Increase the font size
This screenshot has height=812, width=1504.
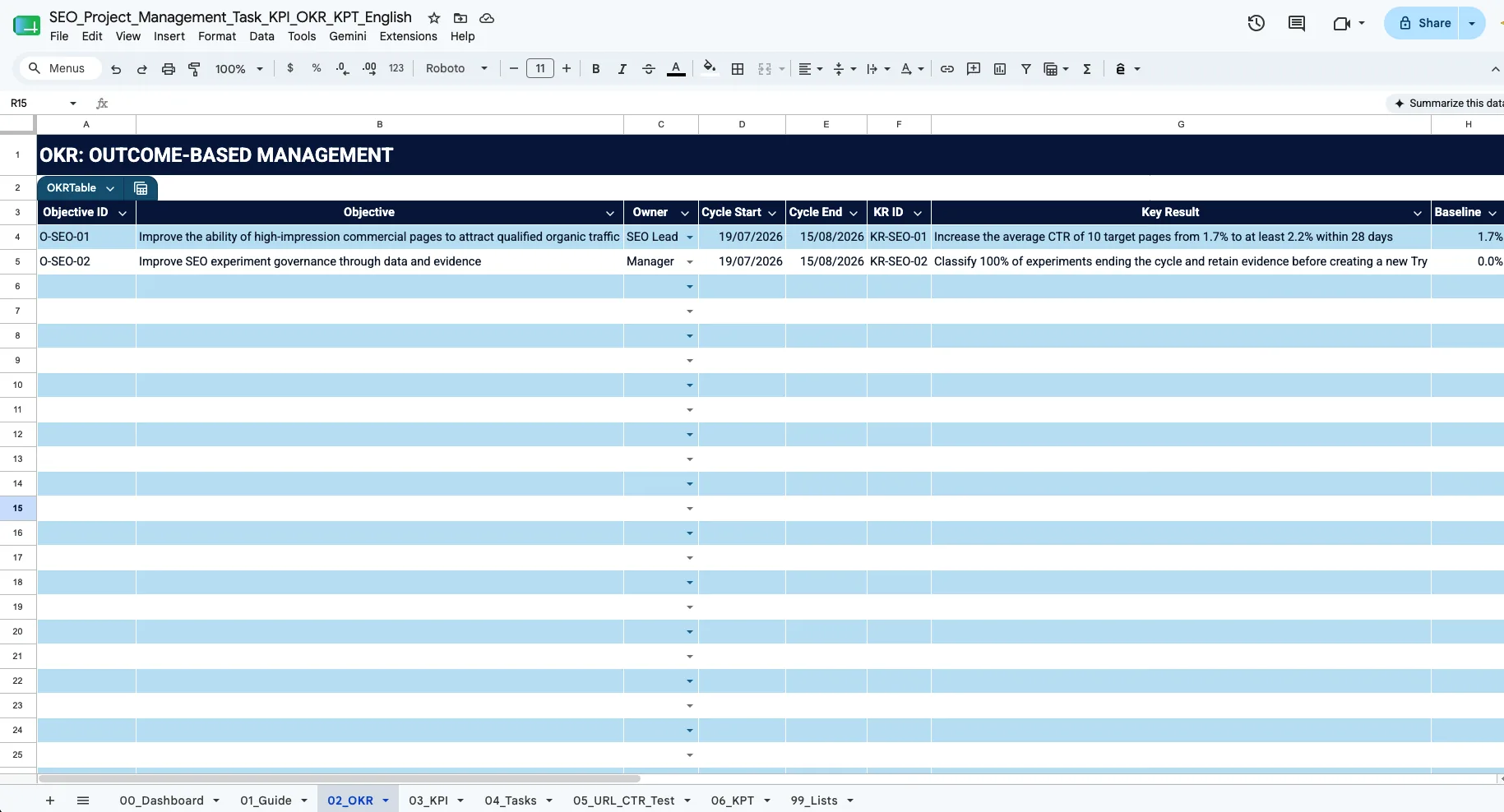coord(567,69)
